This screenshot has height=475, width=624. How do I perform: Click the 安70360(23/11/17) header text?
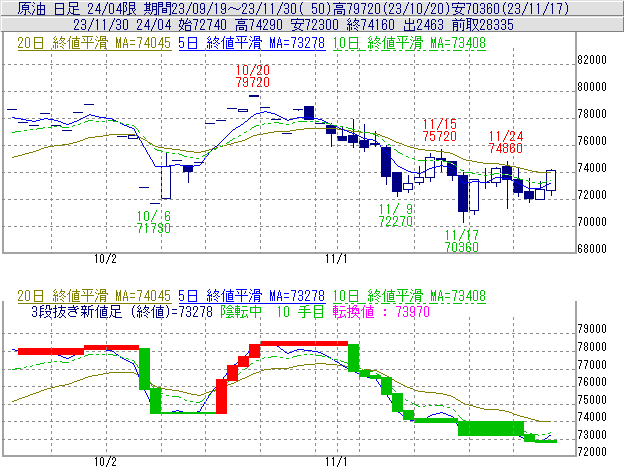511,8
